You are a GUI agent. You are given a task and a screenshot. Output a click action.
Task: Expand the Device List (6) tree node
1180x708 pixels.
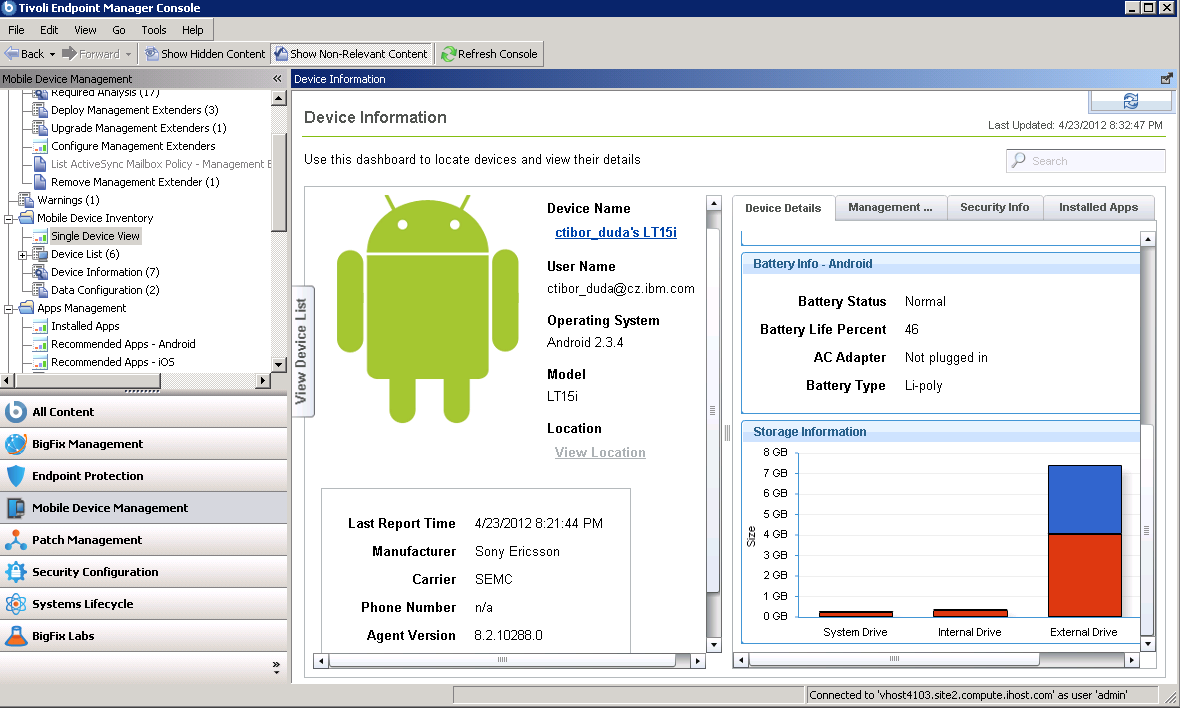click(23, 255)
